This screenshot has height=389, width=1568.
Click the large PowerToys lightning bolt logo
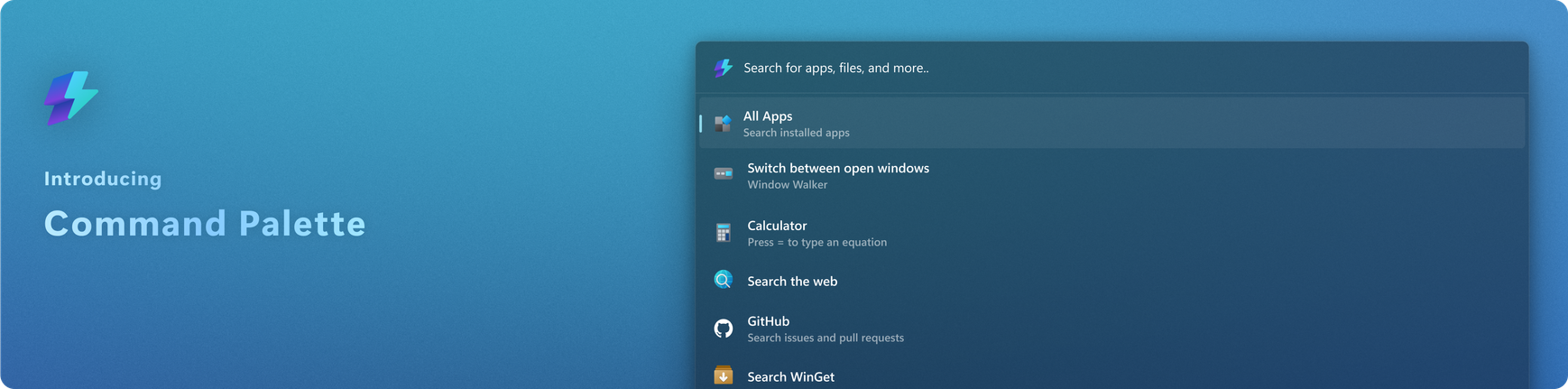coord(70,97)
